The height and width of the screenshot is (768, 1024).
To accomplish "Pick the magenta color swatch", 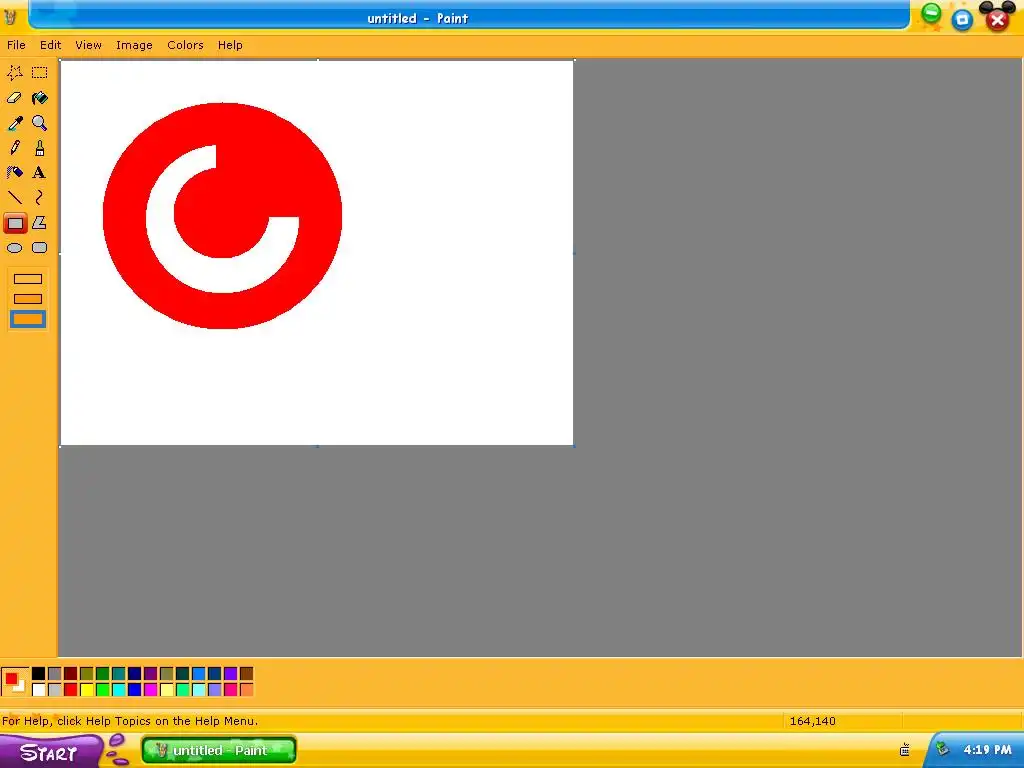I will click(x=150, y=690).
